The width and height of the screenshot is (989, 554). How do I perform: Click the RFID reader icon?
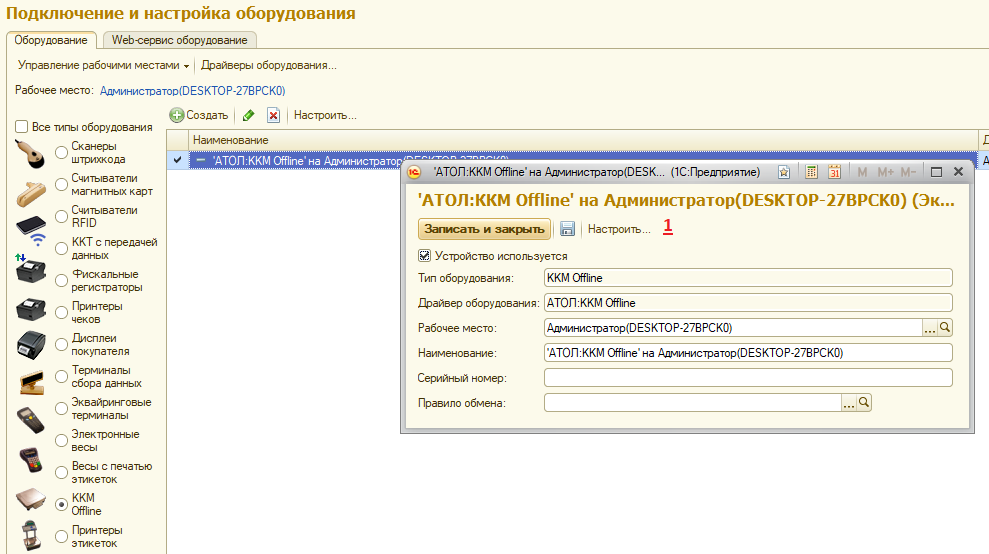(32, 230)
